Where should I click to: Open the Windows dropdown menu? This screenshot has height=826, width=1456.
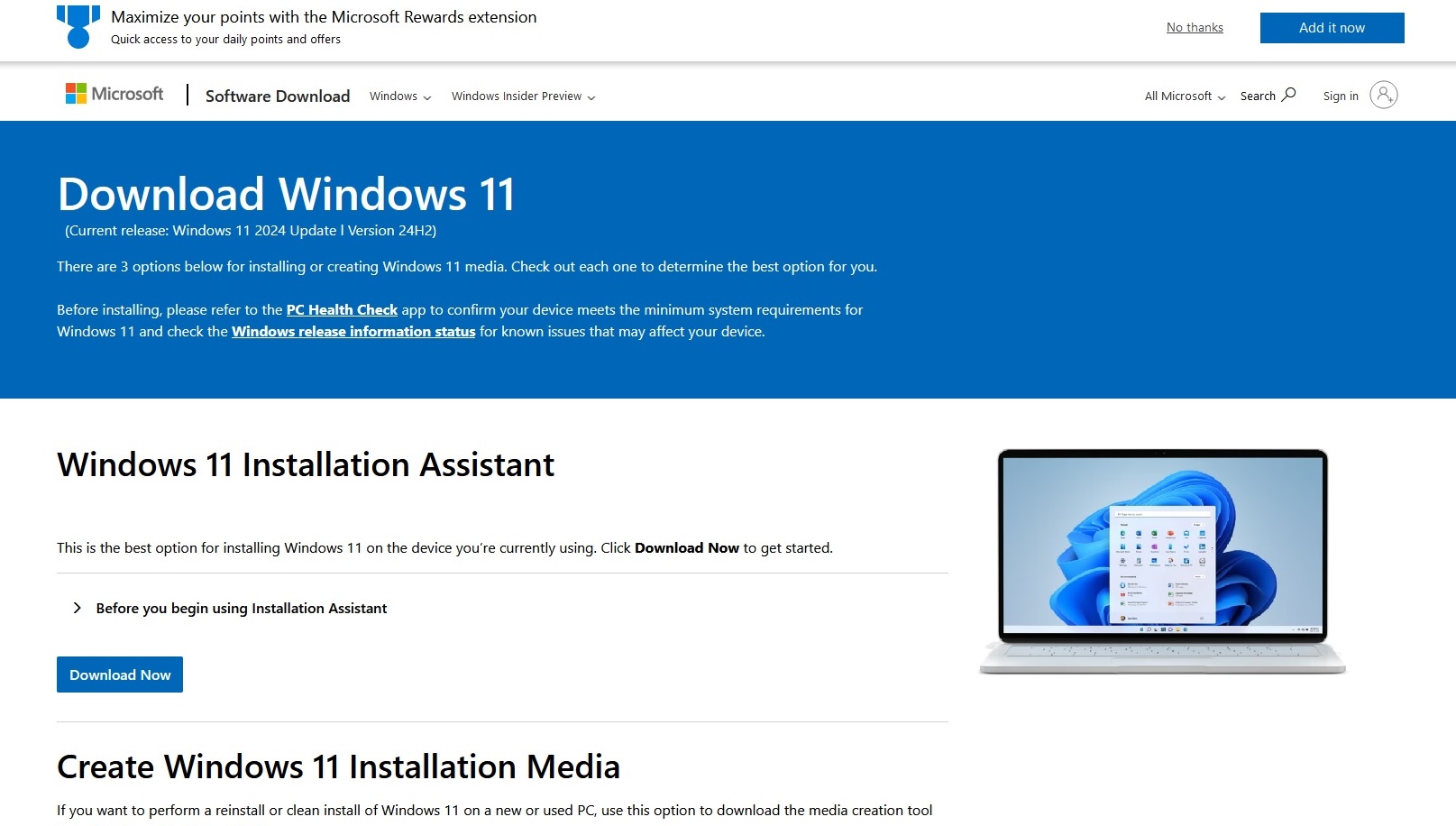coord(400,96)
